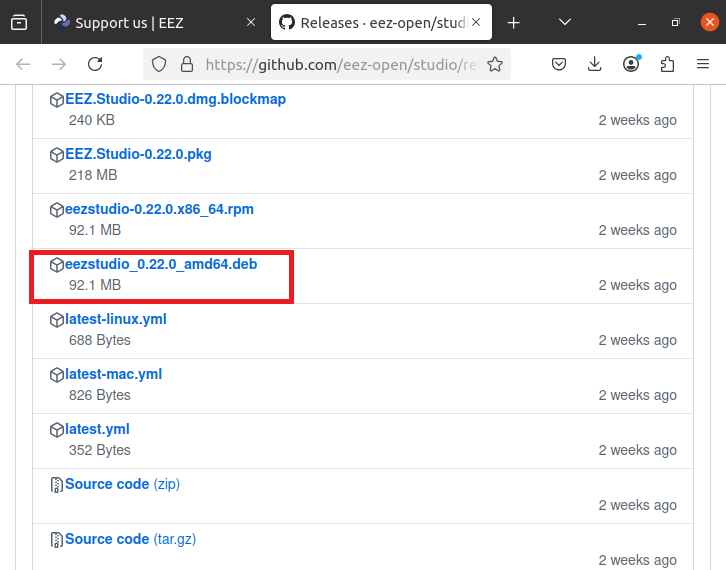Open the Firefox account icon
Viewport: 726px width, 570px height.
(631, 64)
